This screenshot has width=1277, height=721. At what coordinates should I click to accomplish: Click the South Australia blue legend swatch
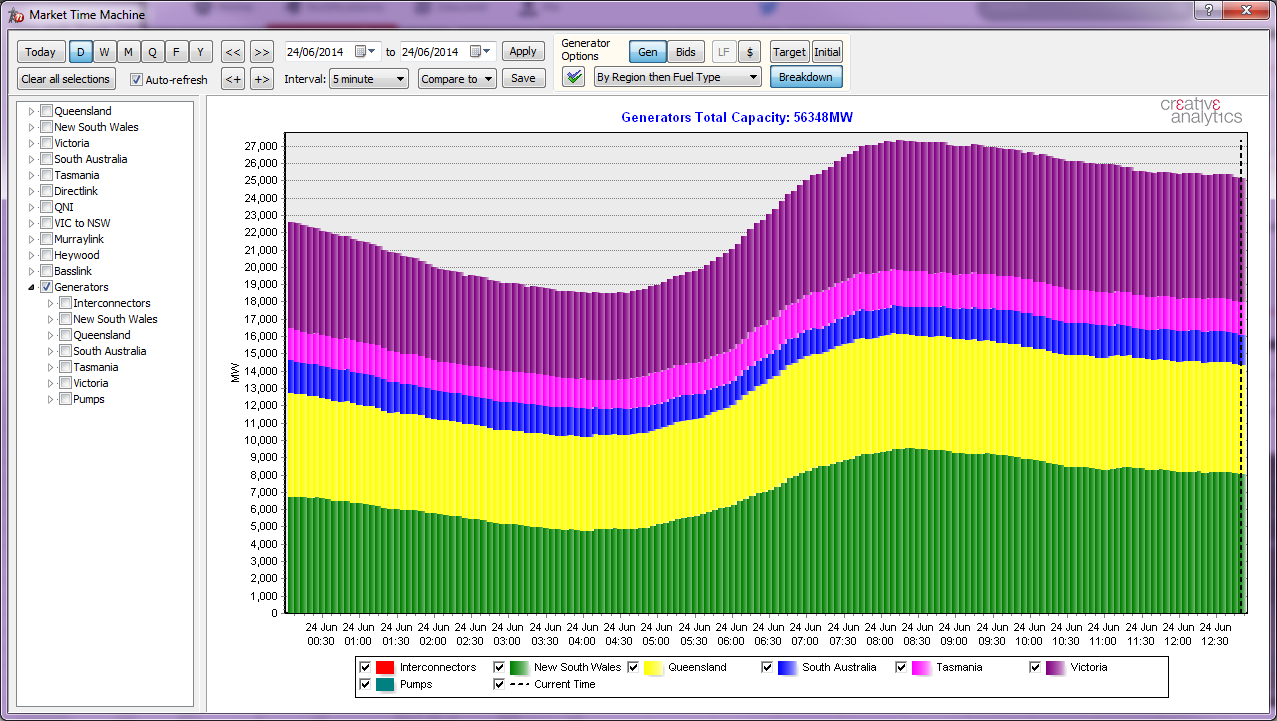787,667
